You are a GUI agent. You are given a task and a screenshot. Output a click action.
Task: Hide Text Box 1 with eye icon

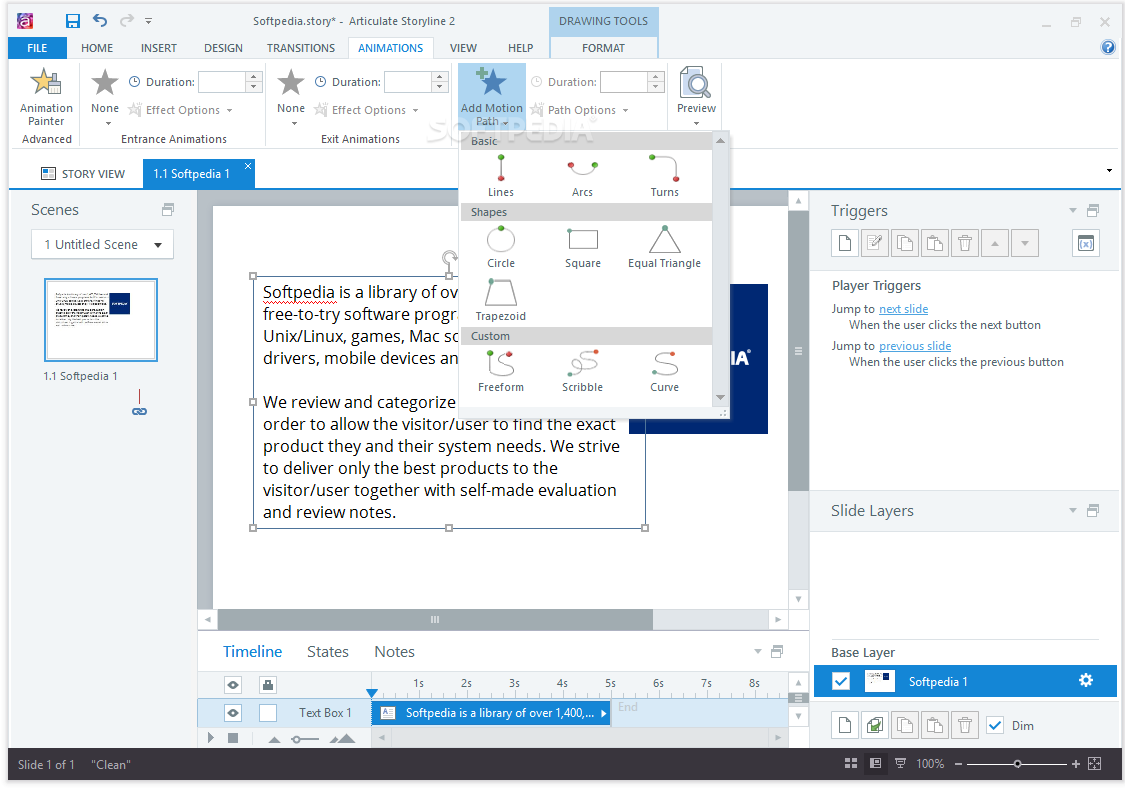(x=232, y=713)
